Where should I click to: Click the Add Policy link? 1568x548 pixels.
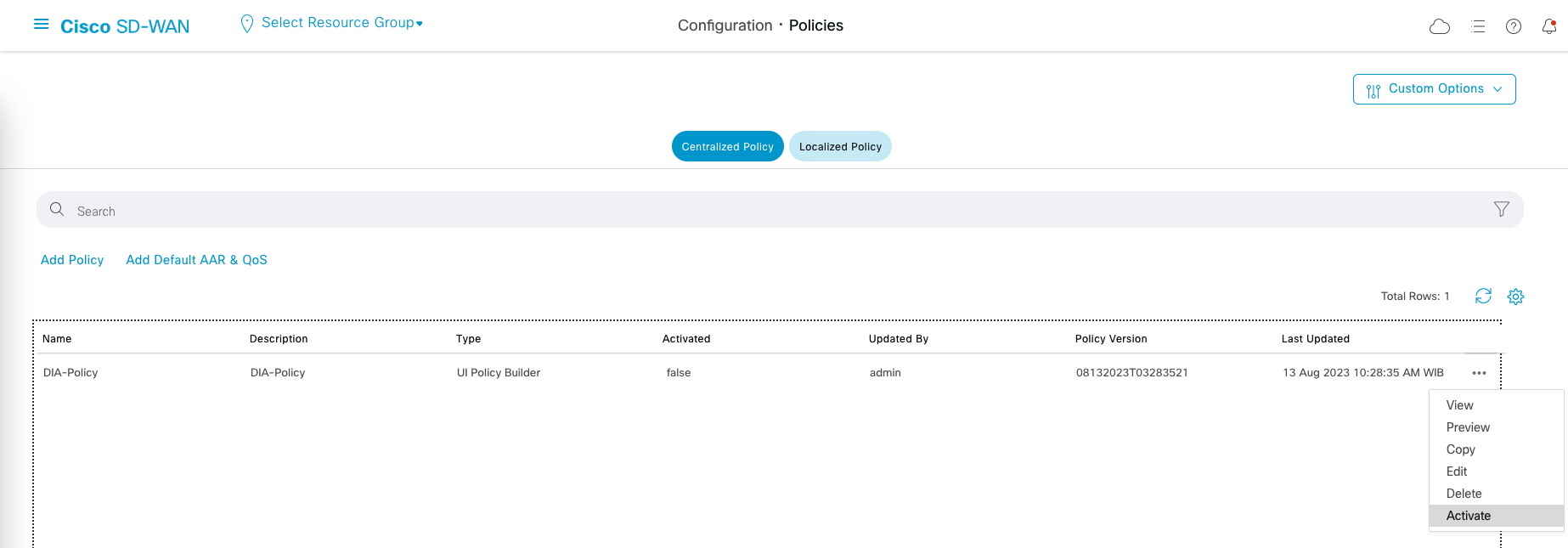(72, 260)
